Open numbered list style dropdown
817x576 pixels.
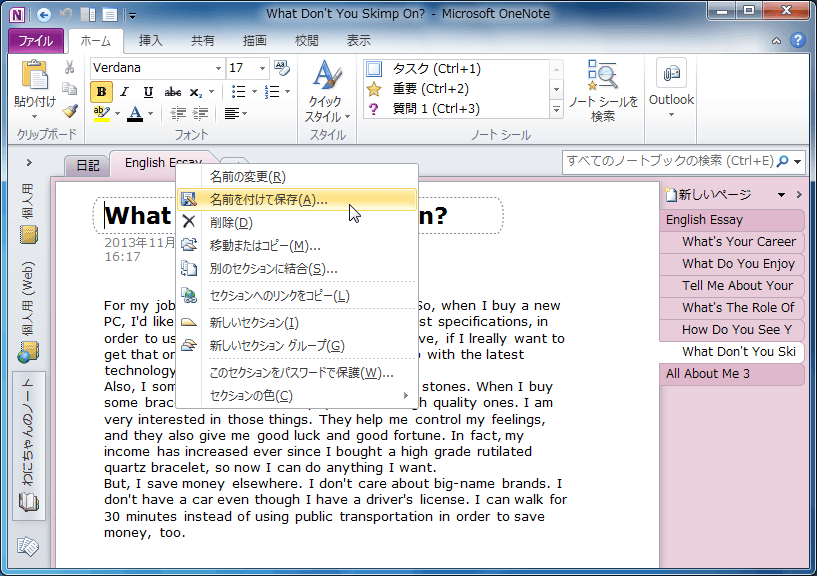[x=287, y=92]
